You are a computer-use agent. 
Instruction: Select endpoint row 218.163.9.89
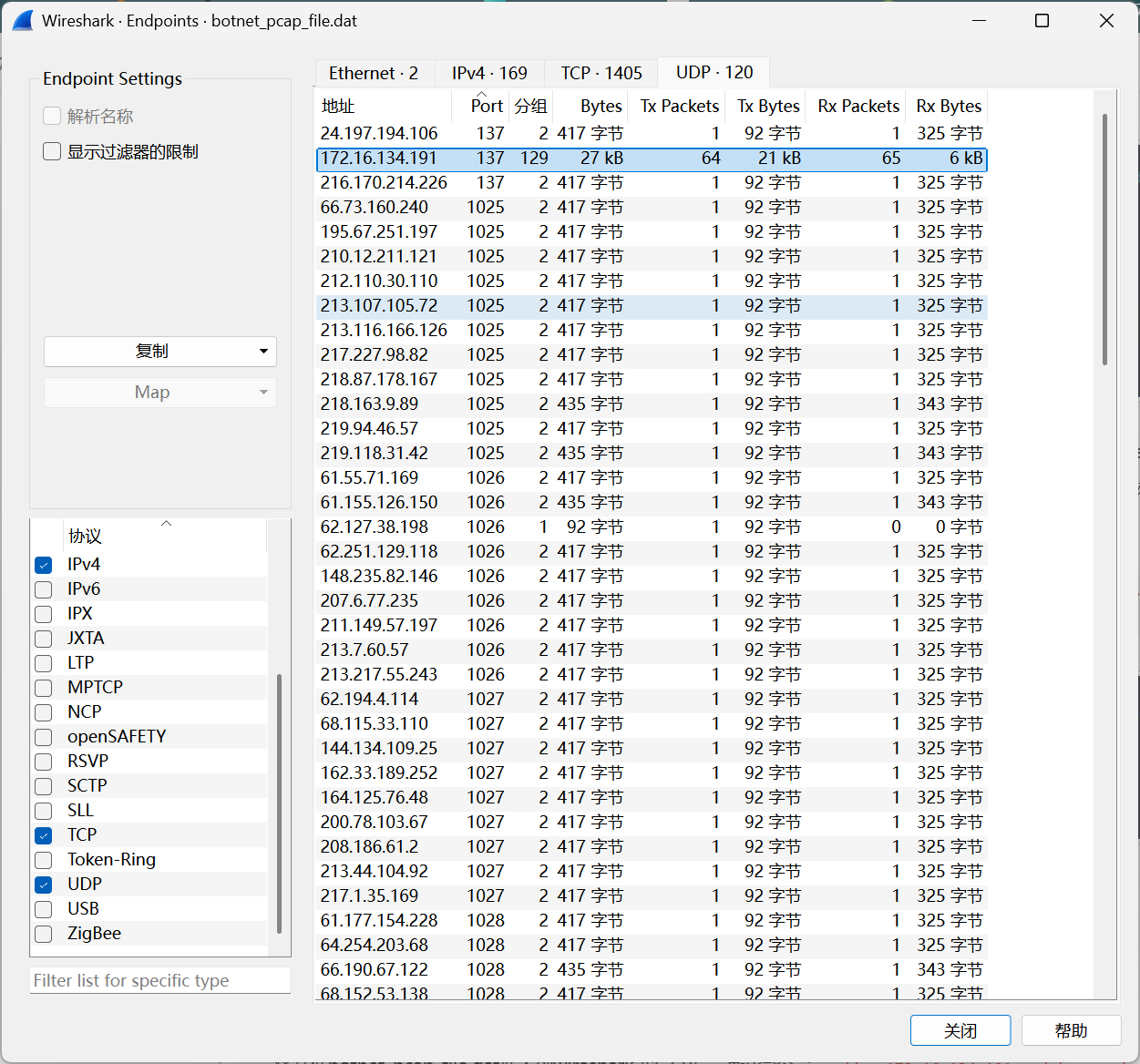652,404
